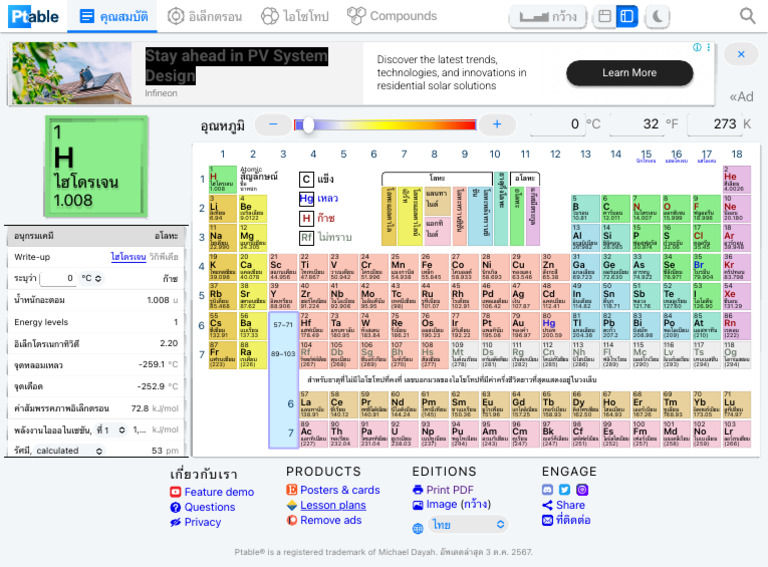Click the alkali metals legend category
Screen dimensions: 768x567
(388, 216)
